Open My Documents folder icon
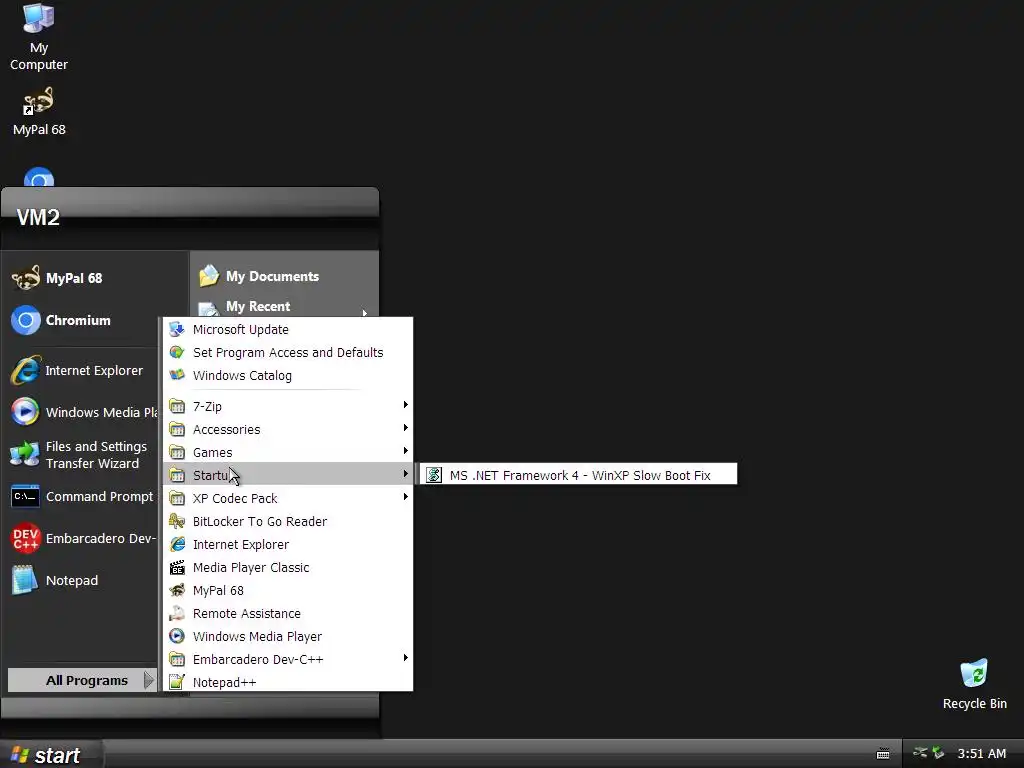 pyautogui.click(x=209, y=276)
